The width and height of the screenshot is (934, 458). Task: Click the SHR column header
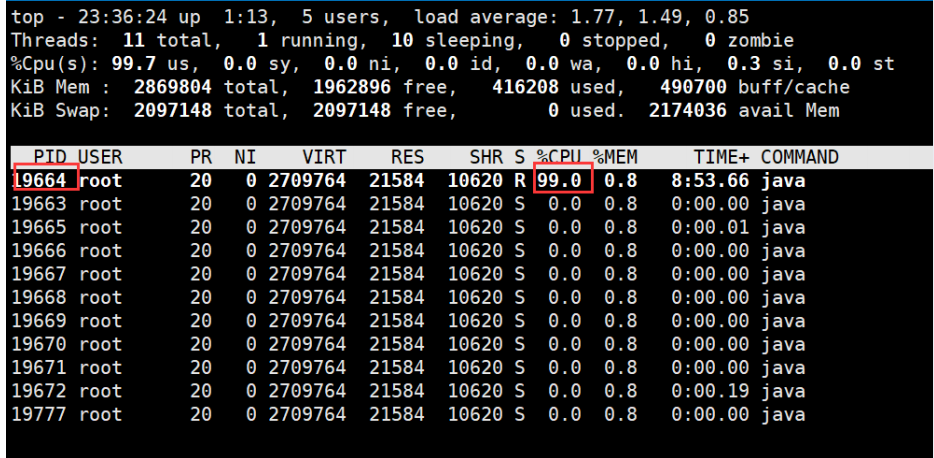(486, 157)
